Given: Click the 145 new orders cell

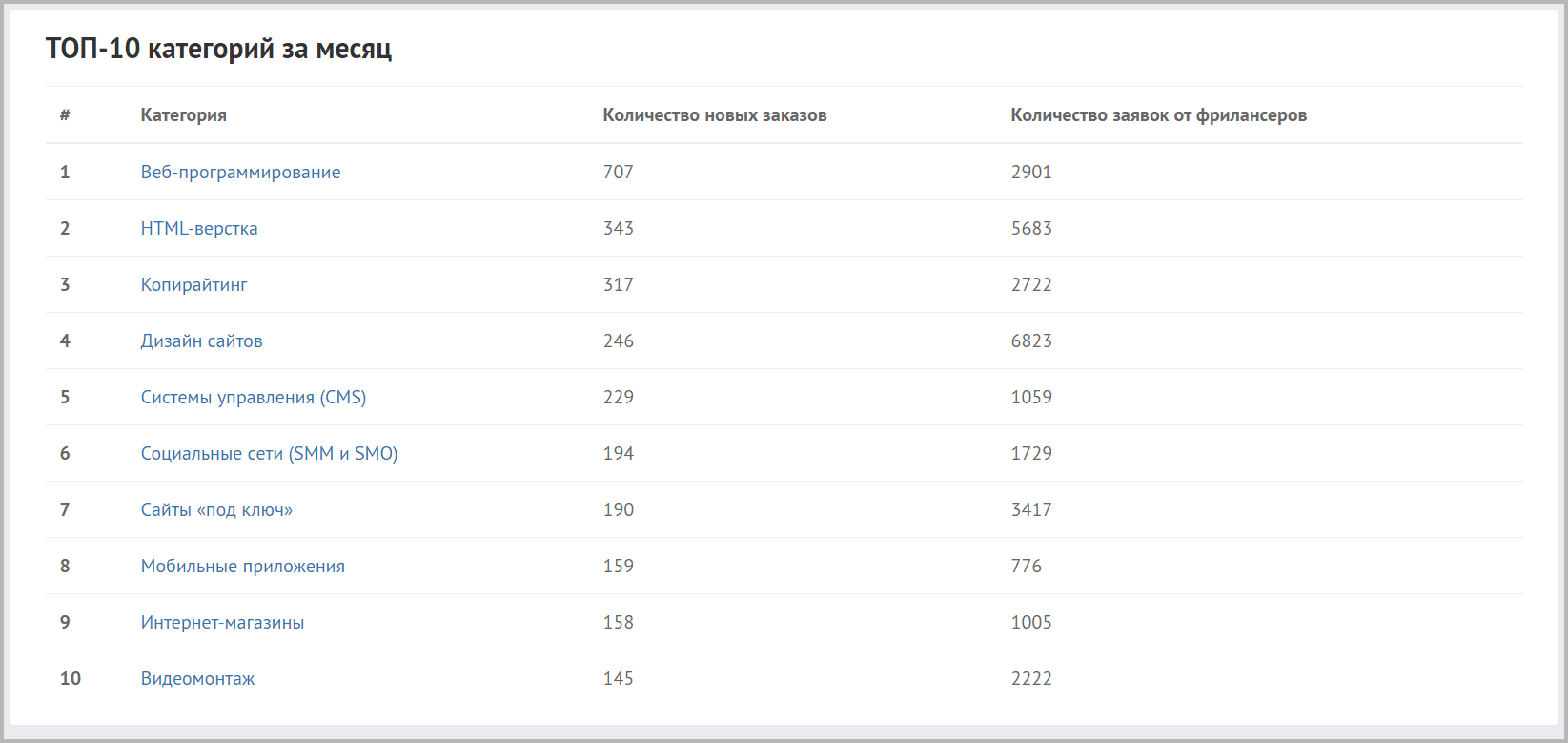Looking at the screenshot, I should click(x=618, y=679).
